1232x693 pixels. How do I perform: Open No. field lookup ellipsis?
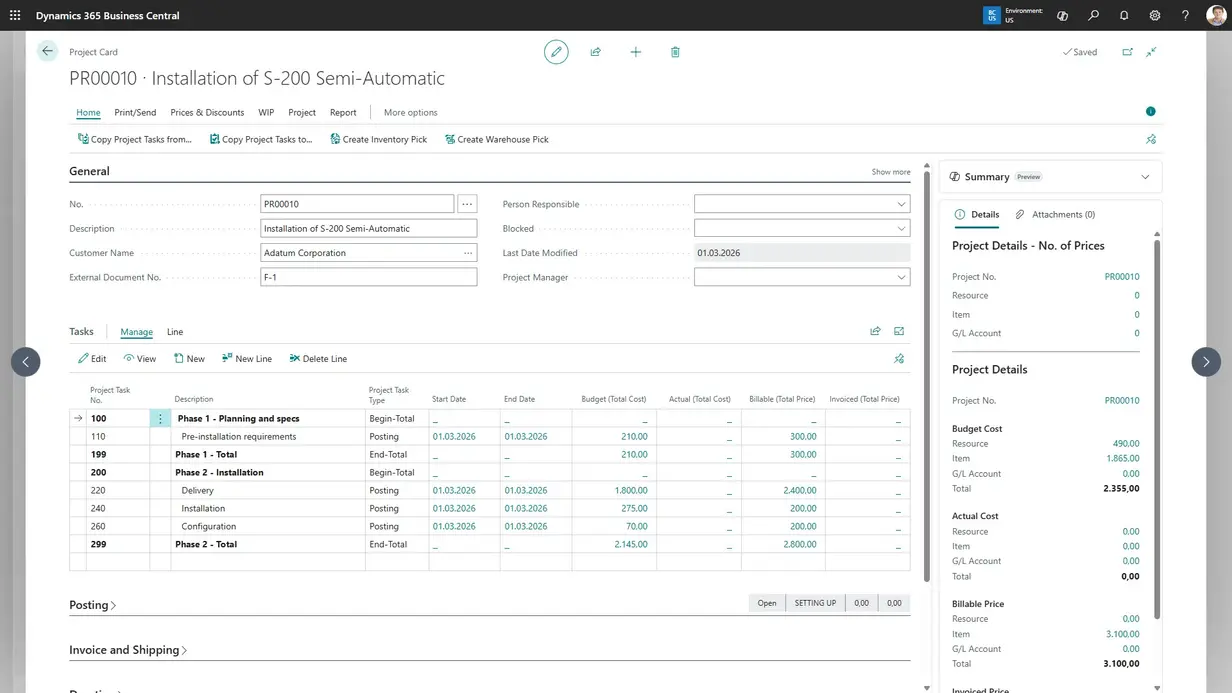(467, 204)
